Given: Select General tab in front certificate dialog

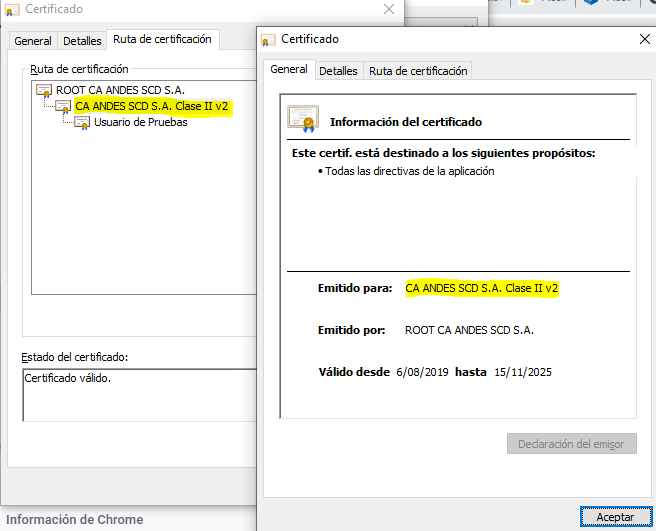Looking at the screenshot, I should [x=289, y=70].
